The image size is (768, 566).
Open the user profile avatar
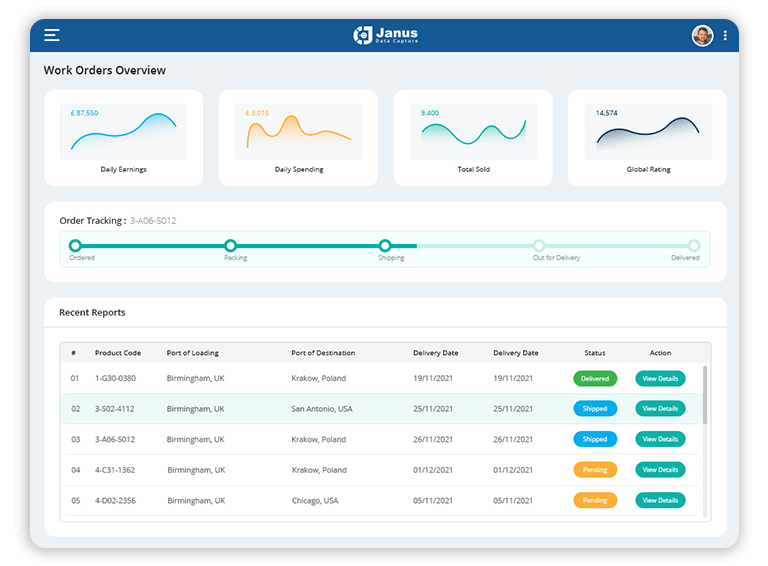pyautogui.click(x=702, y=35)
